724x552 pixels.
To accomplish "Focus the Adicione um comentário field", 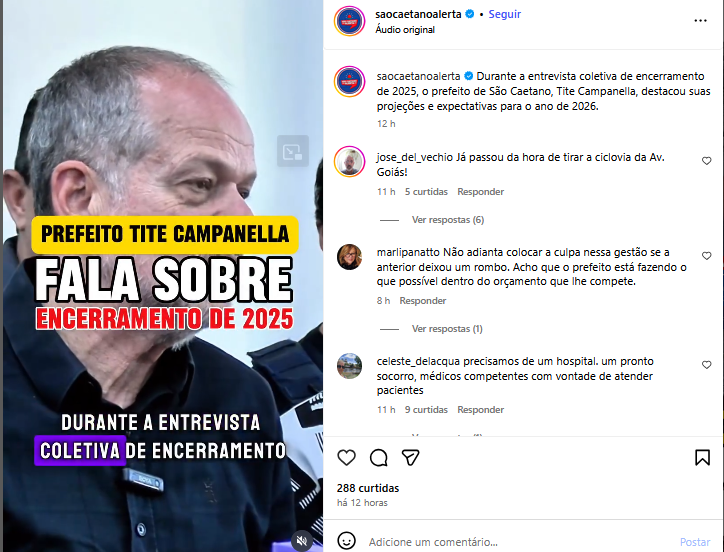I will click(517, 542).
